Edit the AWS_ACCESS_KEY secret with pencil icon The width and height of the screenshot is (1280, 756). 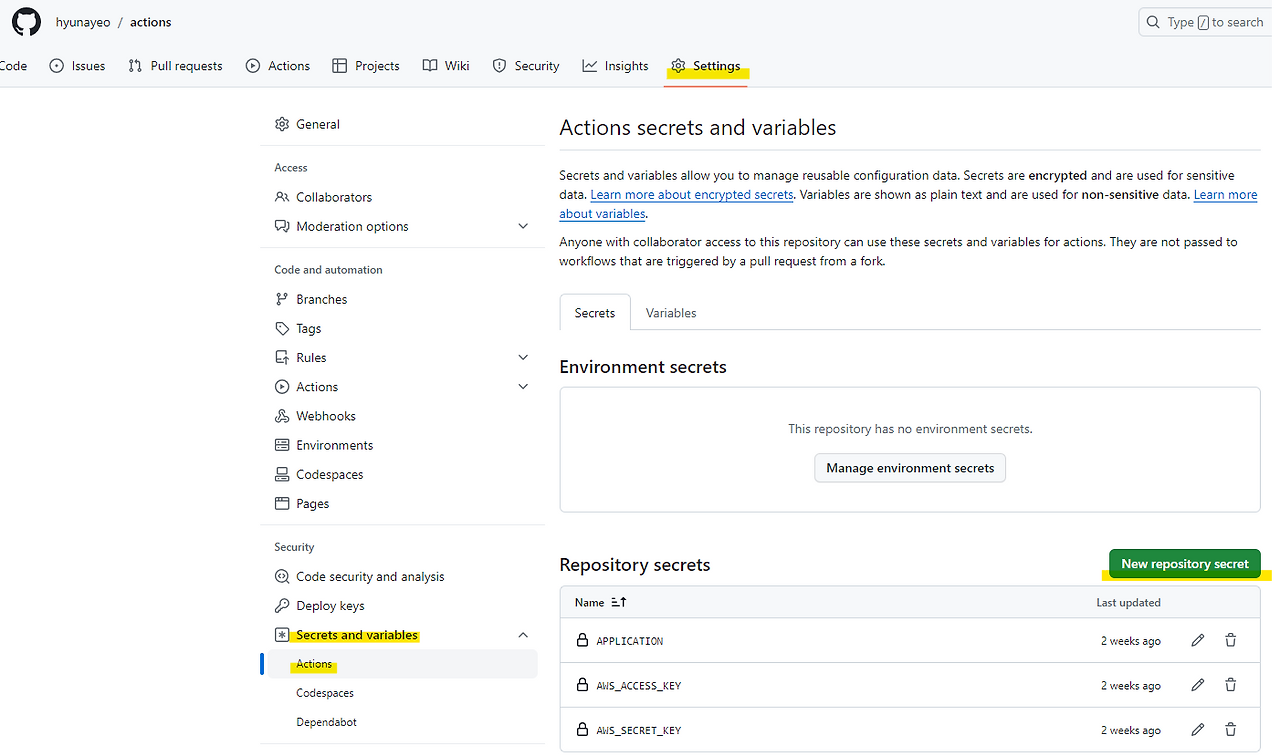(x=1197, y=684)
